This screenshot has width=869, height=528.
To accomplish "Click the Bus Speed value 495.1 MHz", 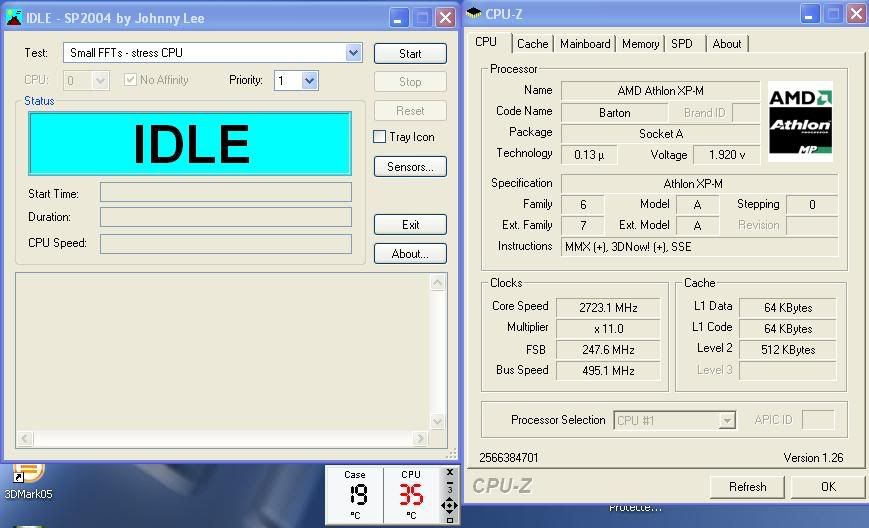I will coord(608,371).
